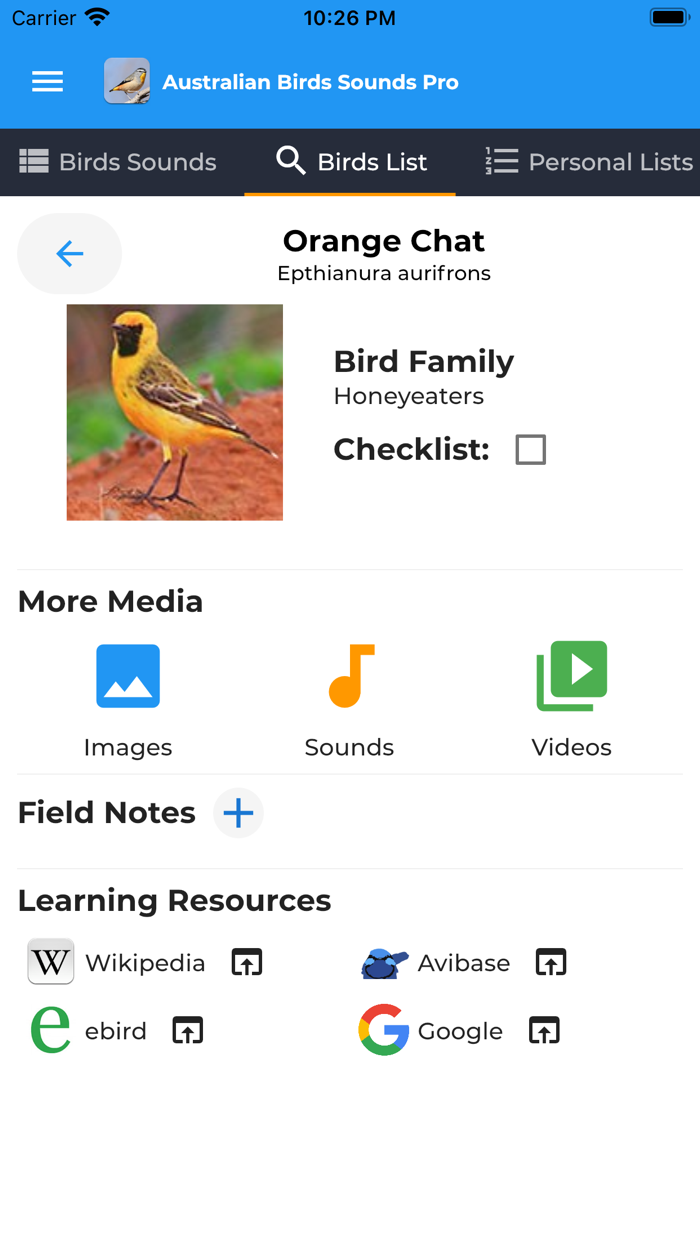700x1244 pixels.
Task: Tap the external link icon beside Wikipedia
Action: (246, 962)
